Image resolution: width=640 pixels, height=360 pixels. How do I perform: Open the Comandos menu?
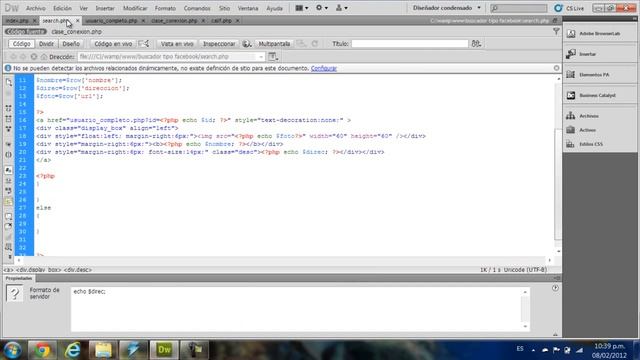[x=197, y=8]
